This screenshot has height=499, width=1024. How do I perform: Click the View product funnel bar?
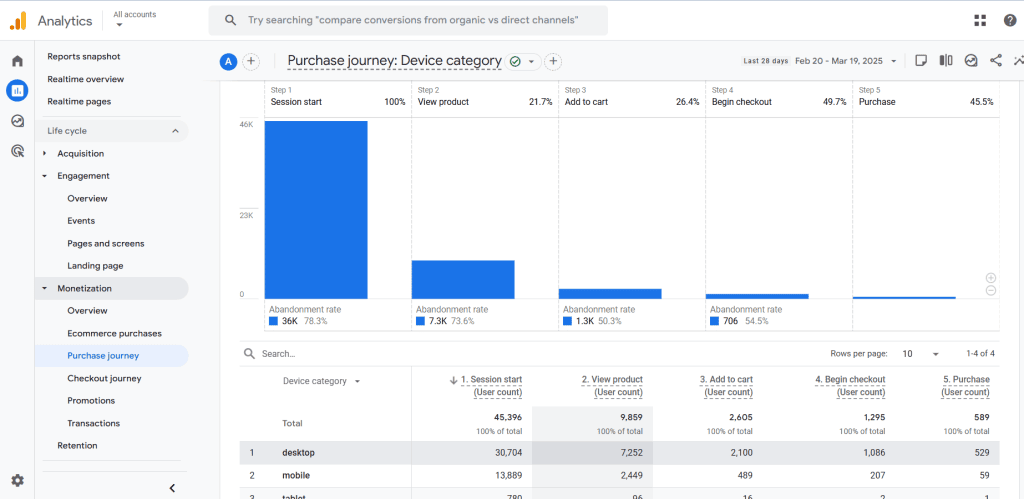(463, 280)
